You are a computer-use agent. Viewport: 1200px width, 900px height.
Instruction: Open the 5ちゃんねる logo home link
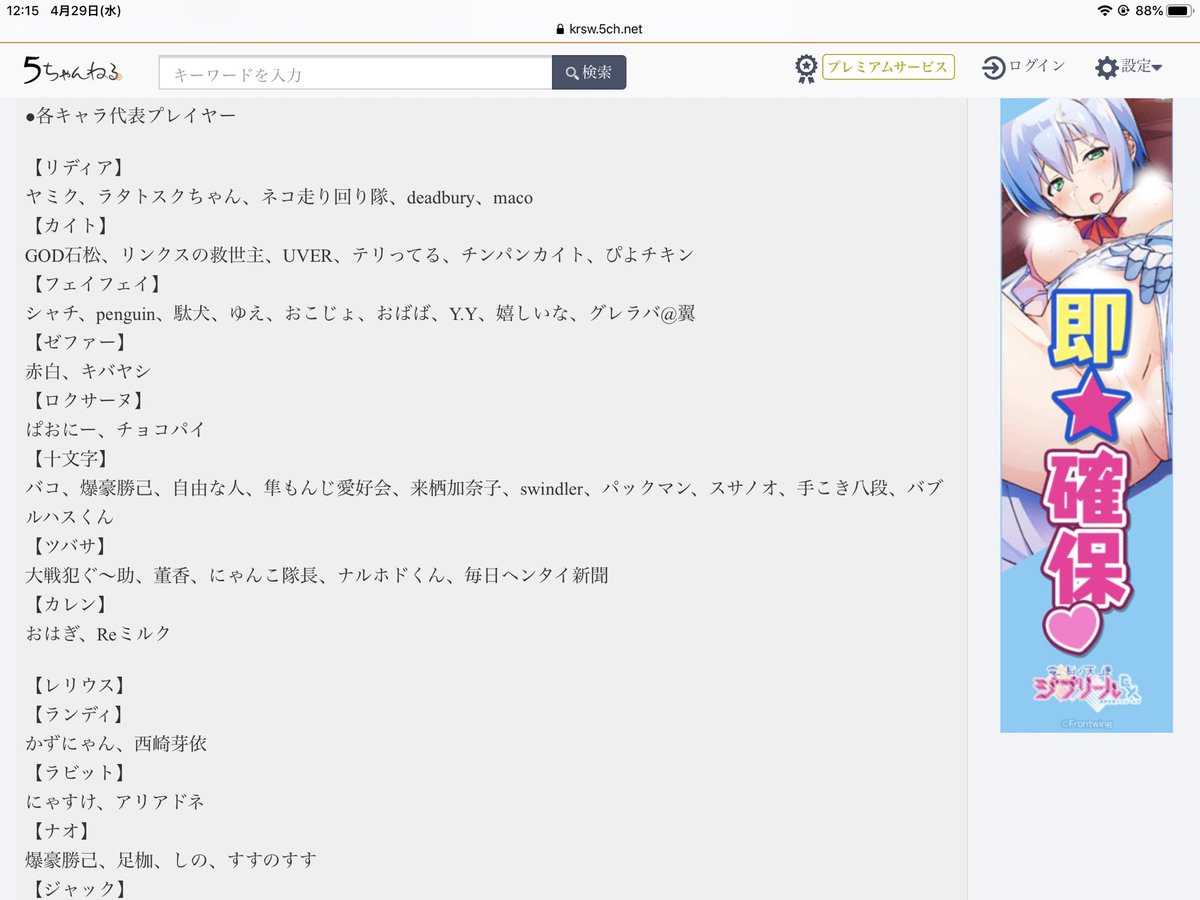click(x=73, y=70)
